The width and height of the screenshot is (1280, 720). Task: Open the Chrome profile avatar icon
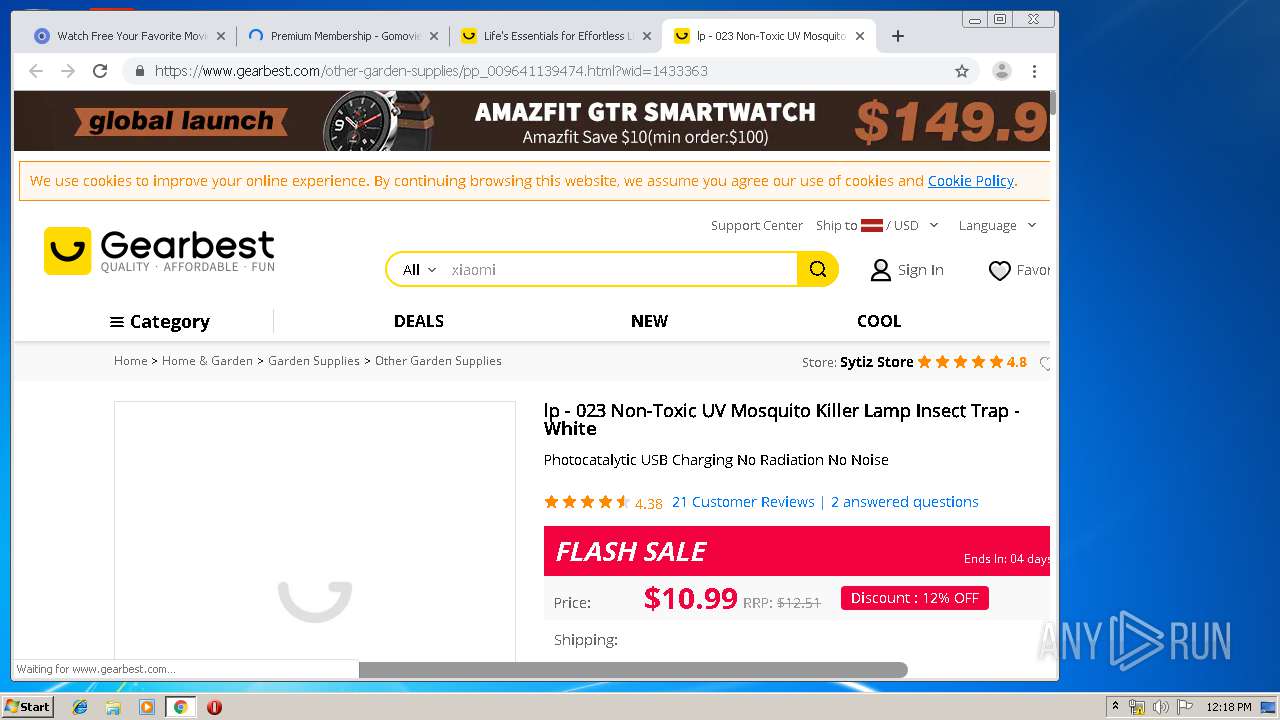point(1001,71)
